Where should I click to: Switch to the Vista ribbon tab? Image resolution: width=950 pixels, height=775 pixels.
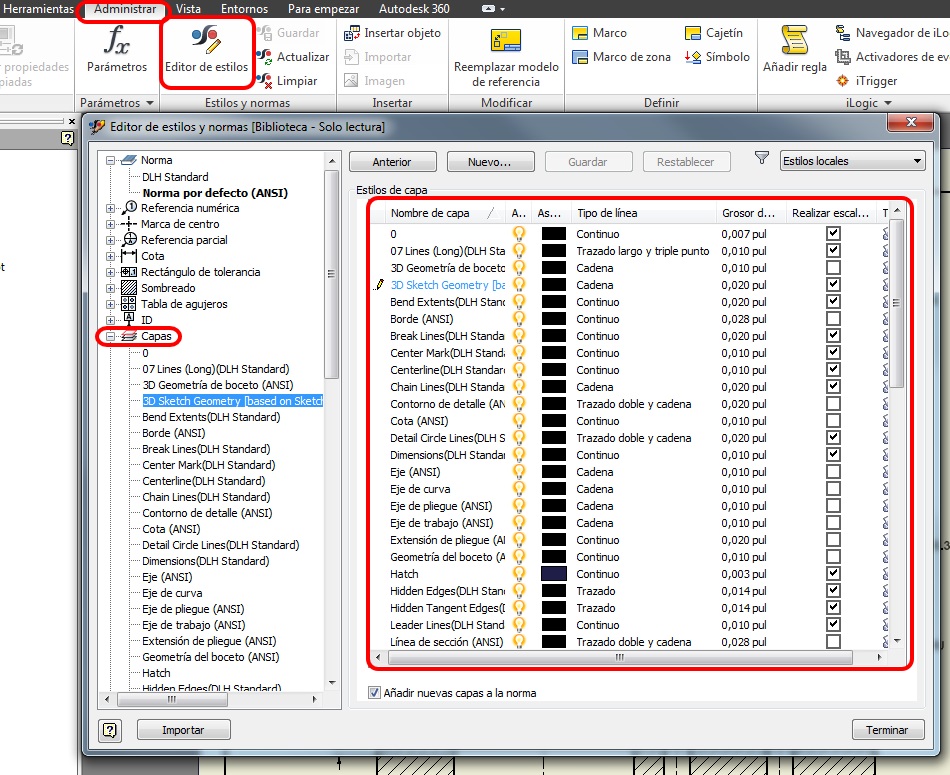188,9
